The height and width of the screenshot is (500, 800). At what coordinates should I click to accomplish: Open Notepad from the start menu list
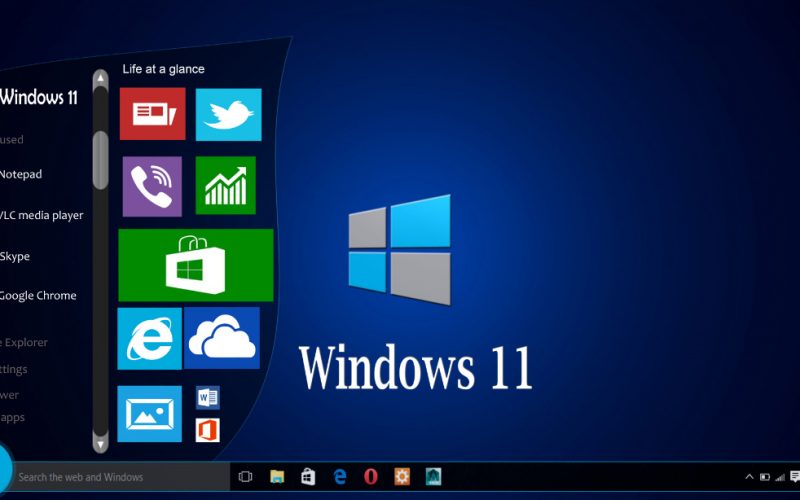click(21, 174)
